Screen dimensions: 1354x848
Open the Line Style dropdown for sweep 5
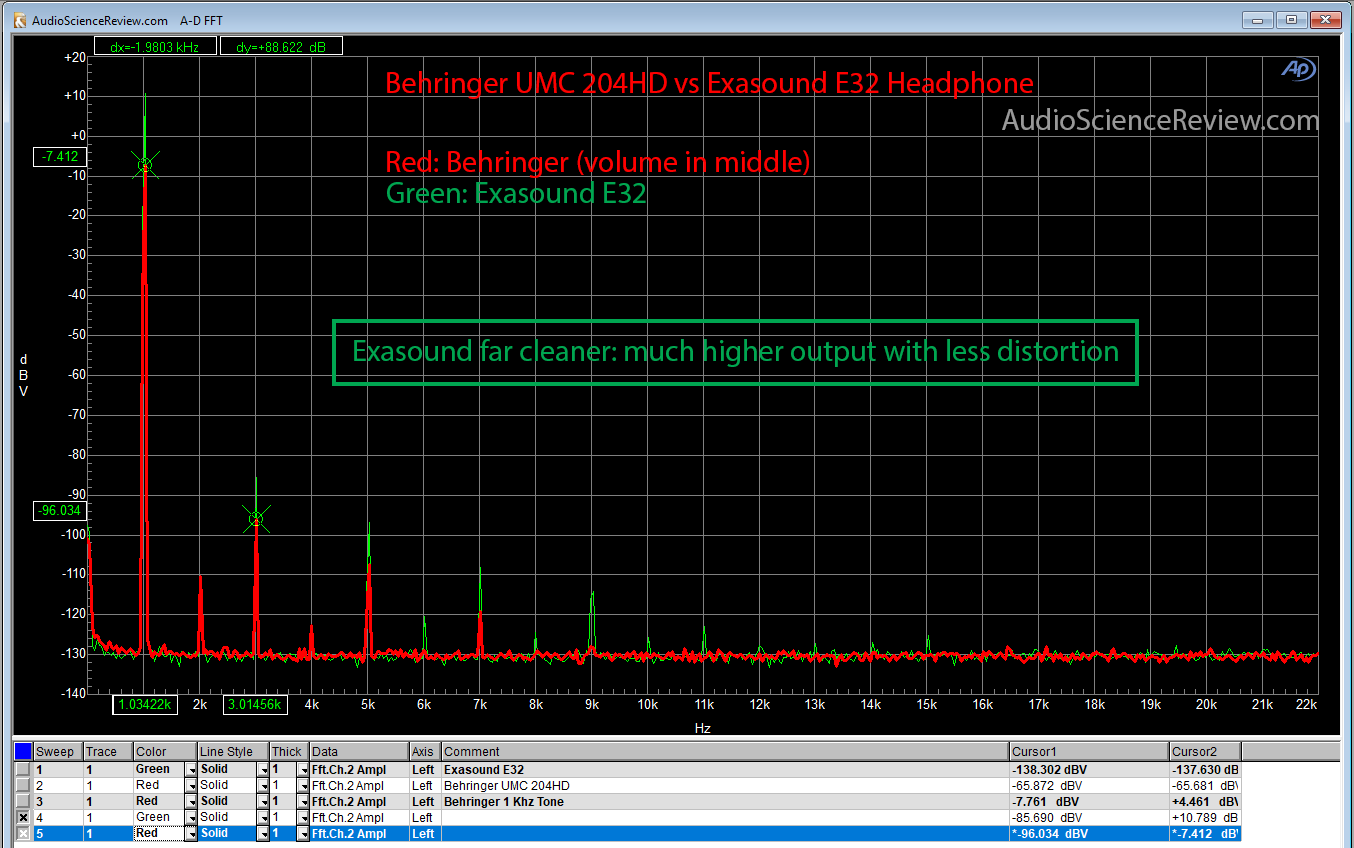tap(263, 833)
